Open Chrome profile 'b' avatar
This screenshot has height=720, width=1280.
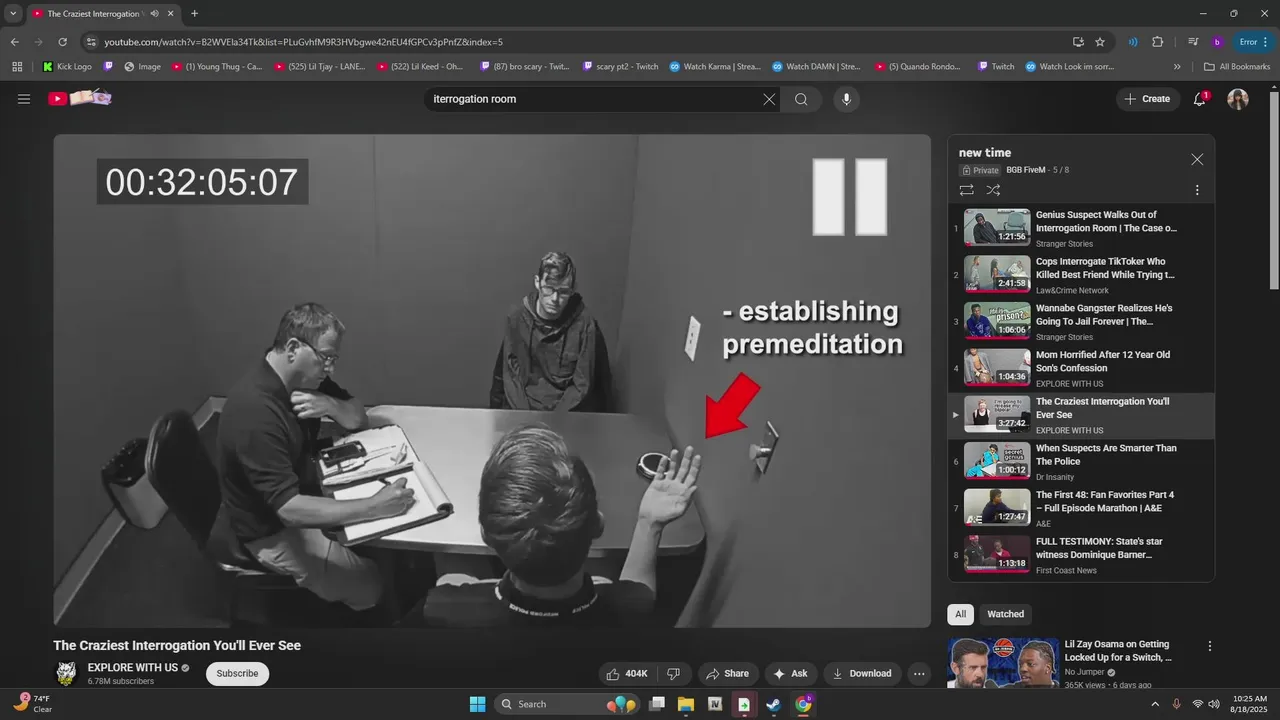1217,42
